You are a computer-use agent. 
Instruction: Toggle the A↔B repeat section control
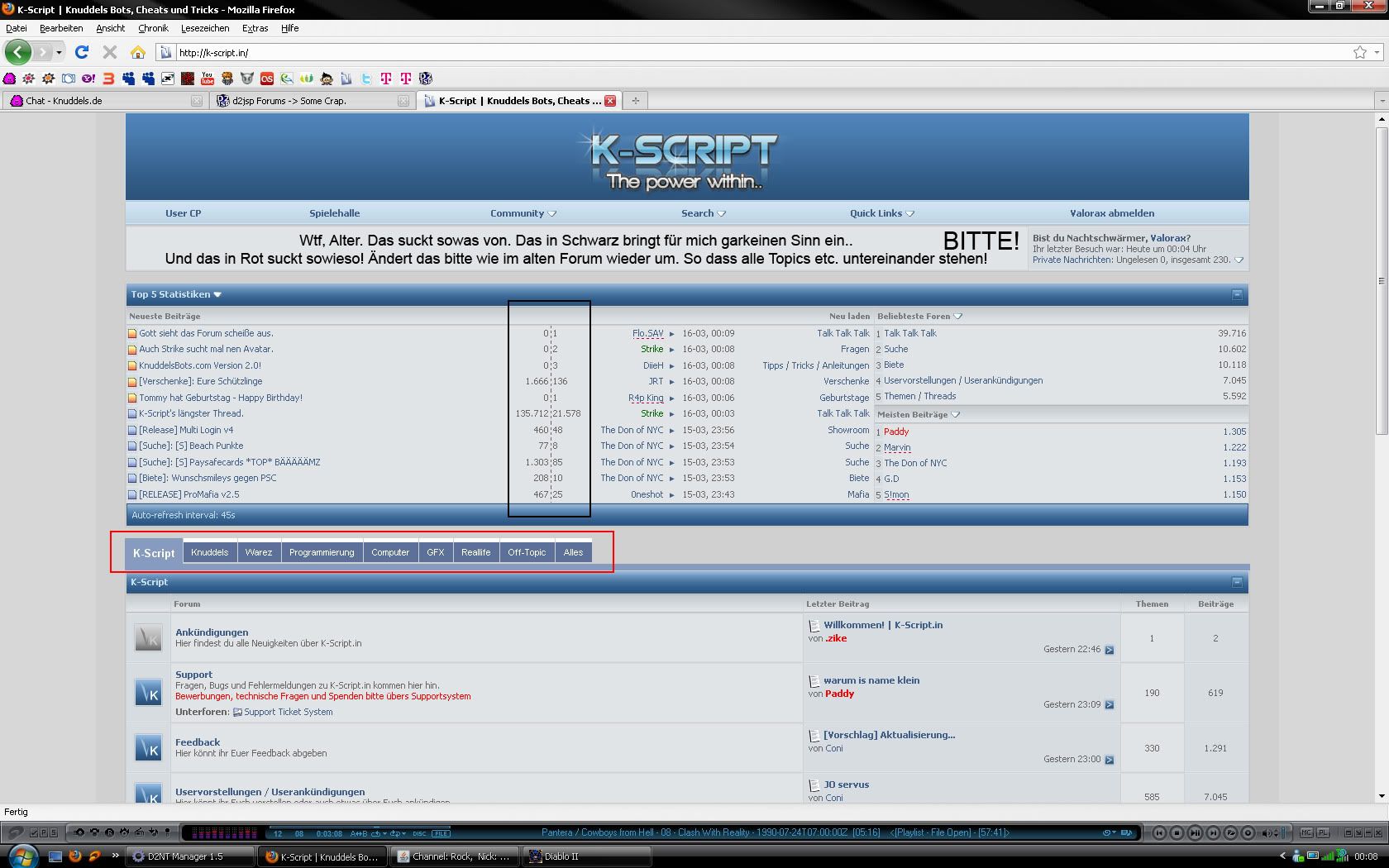tap(358, 833)
